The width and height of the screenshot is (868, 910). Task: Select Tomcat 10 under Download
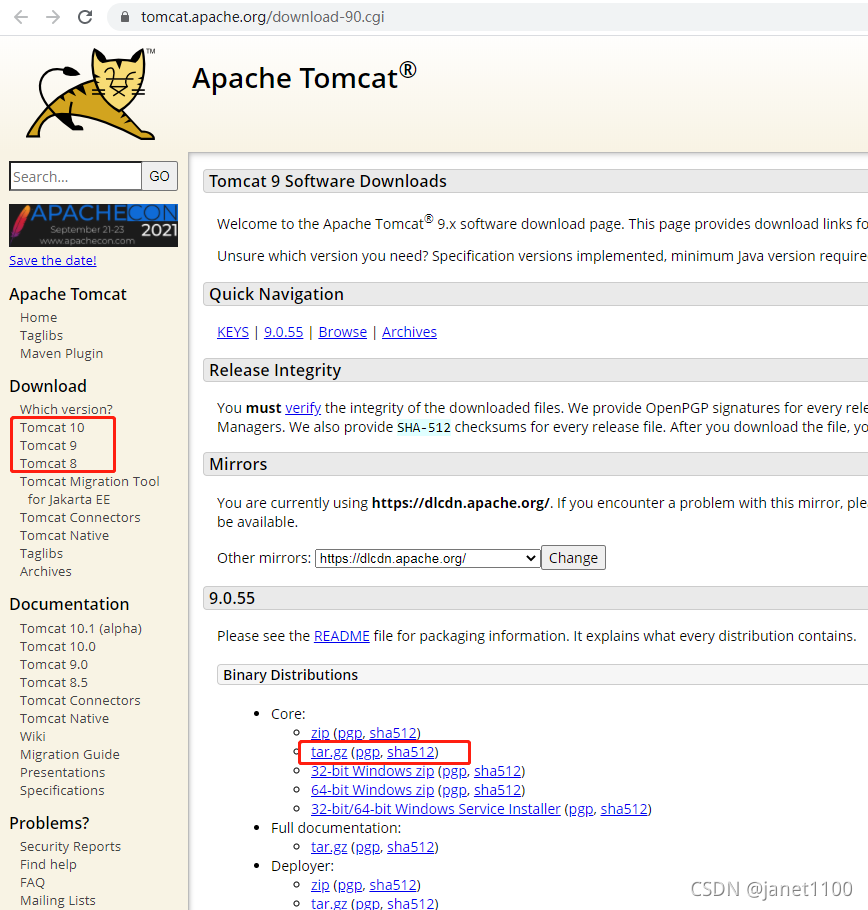[52, 428]
